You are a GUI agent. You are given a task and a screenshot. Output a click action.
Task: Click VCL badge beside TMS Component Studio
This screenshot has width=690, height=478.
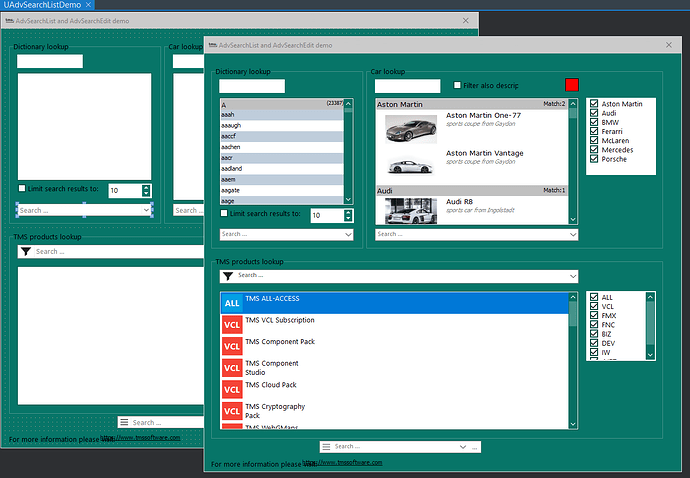click(232, 368)
